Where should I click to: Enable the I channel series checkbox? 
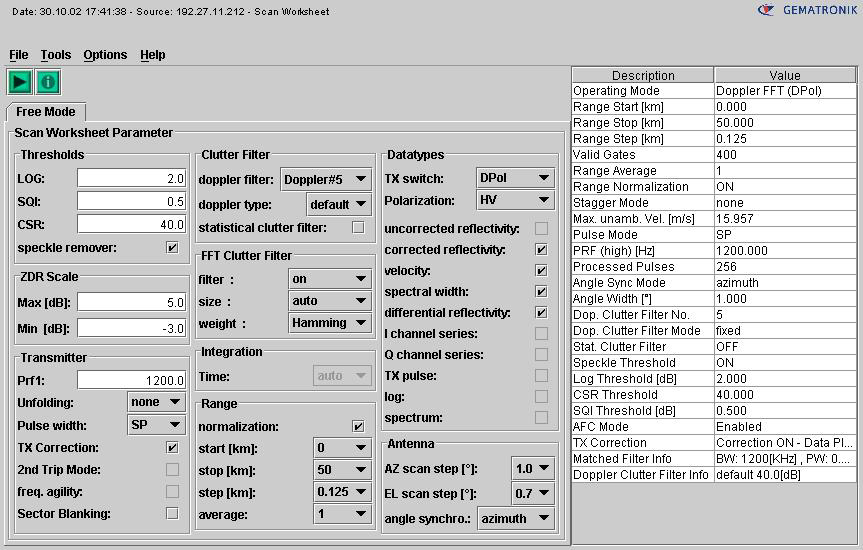click(542, 333)
